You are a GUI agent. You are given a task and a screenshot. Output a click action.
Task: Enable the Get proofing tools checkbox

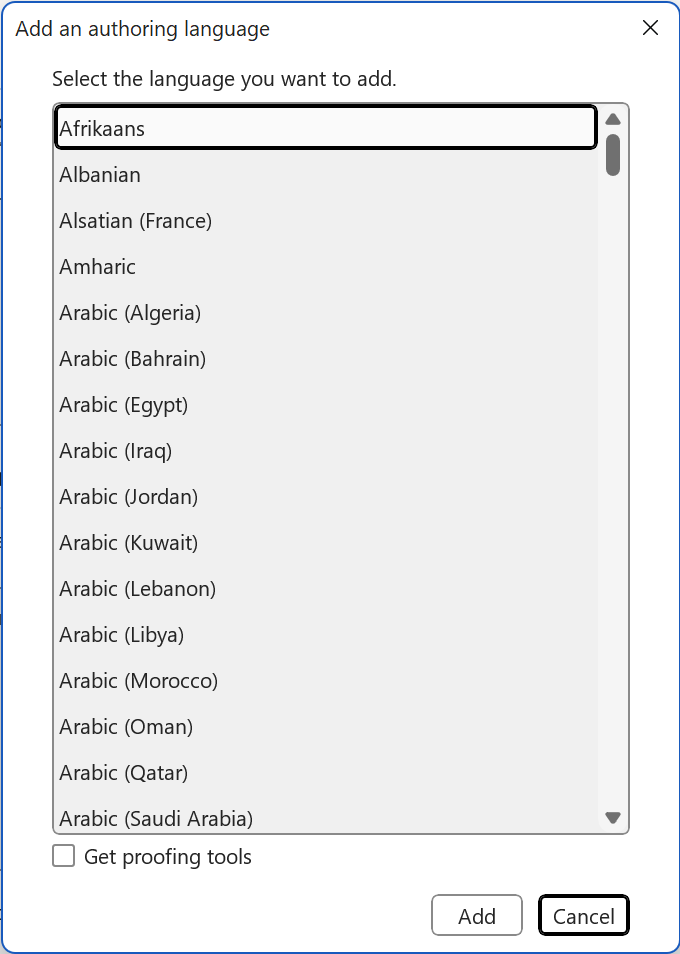click(64, 855)
